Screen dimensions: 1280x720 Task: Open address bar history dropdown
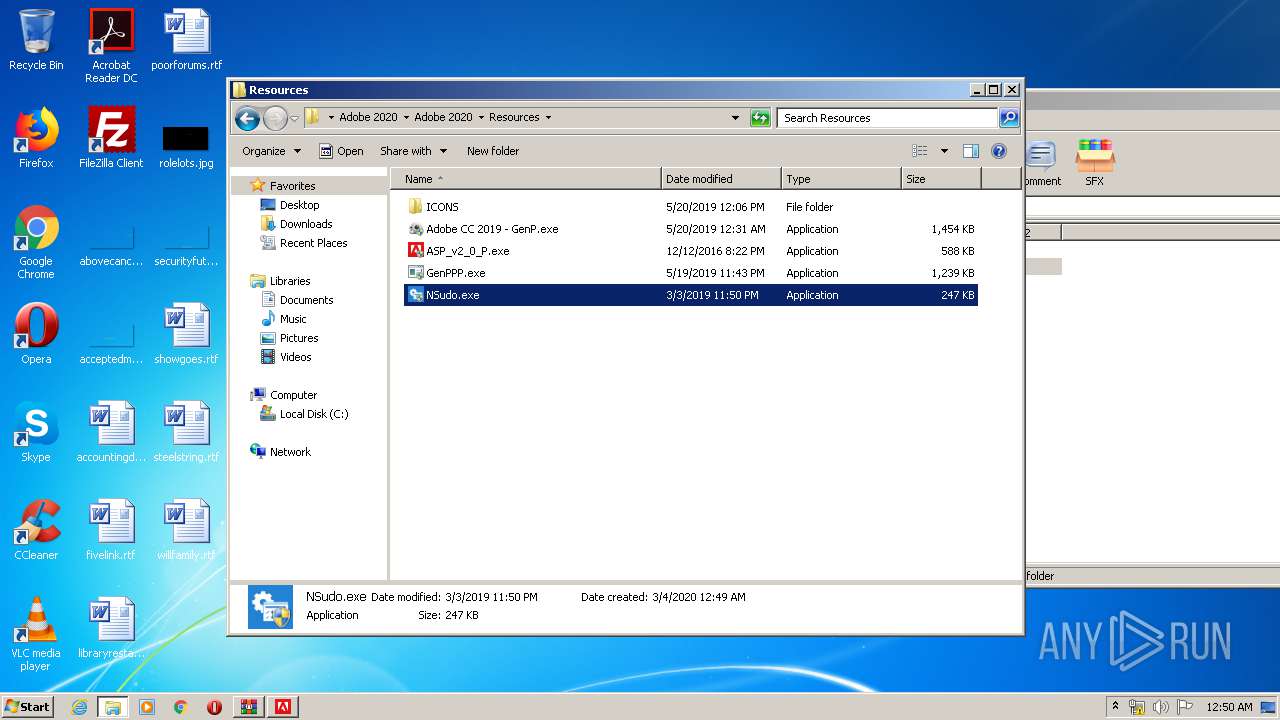(x=736, y=118)
